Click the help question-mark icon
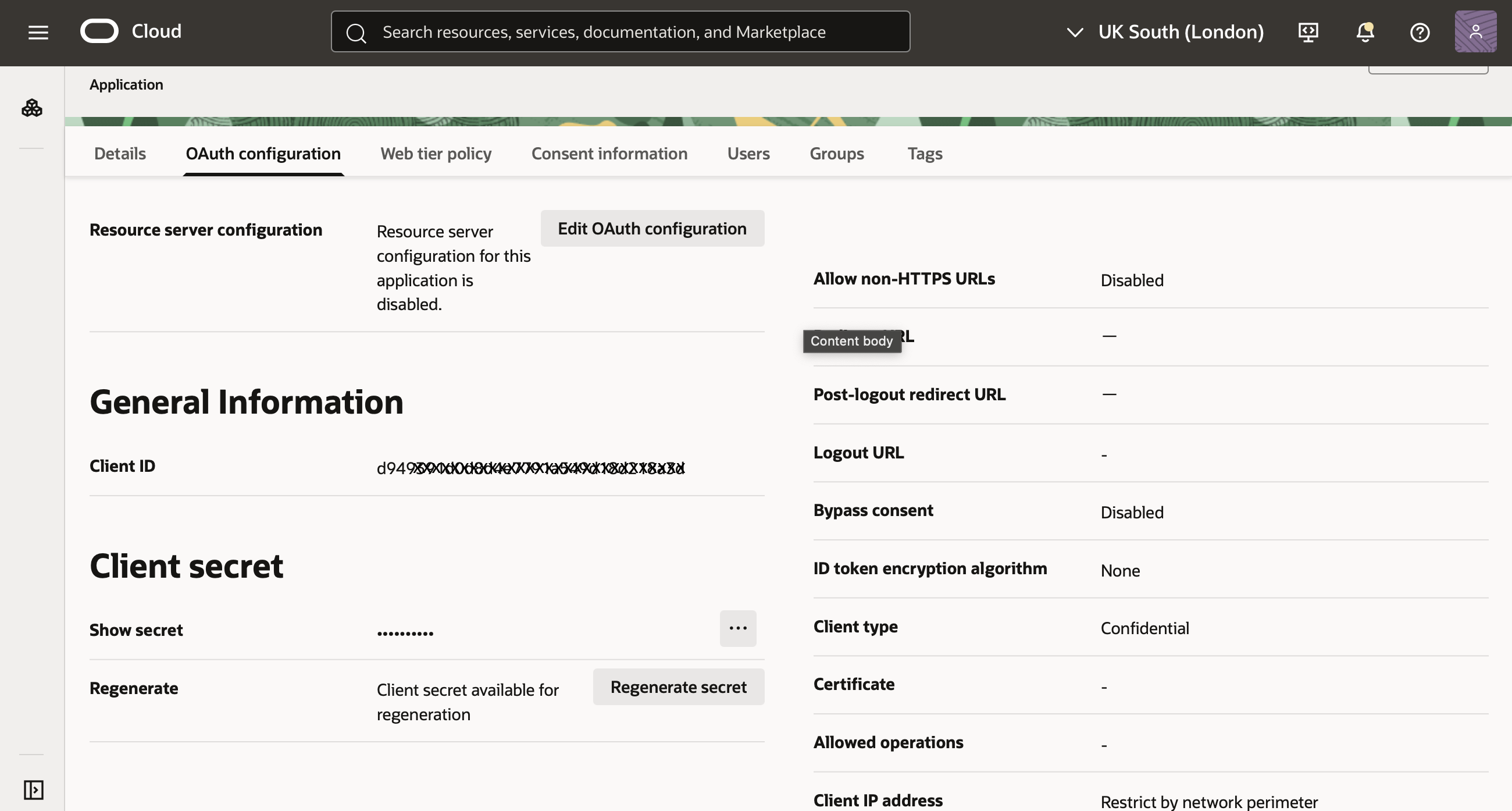This screenshot has height=811, width=1512. click(1420, 33)
